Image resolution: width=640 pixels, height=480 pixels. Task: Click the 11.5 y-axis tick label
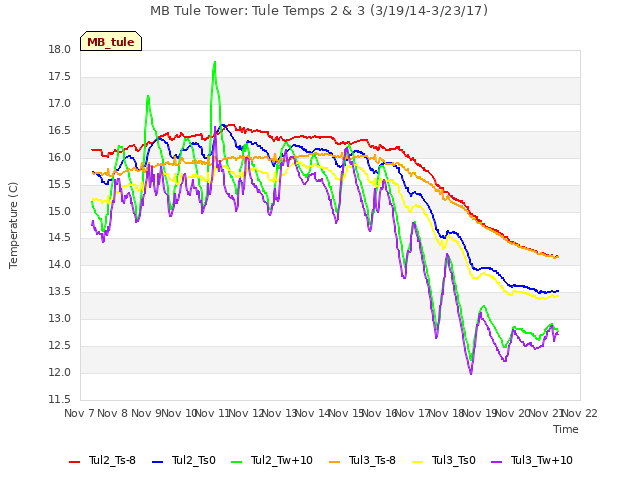point(60,400)
